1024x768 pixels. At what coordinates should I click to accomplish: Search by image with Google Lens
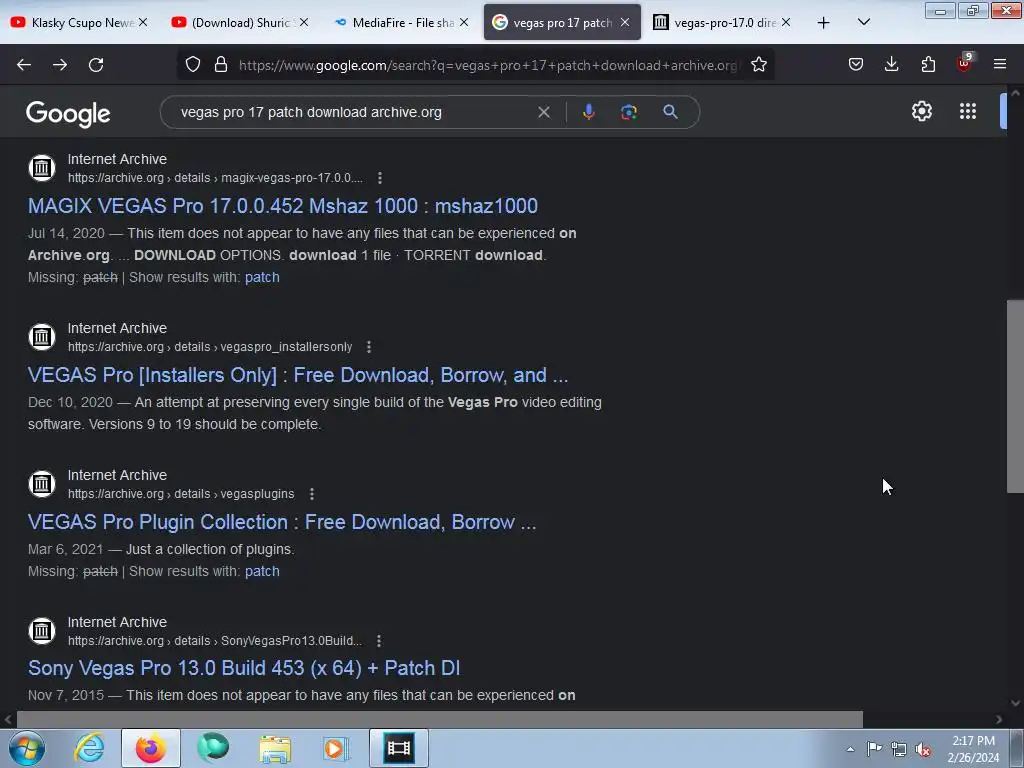pos(629,112)
